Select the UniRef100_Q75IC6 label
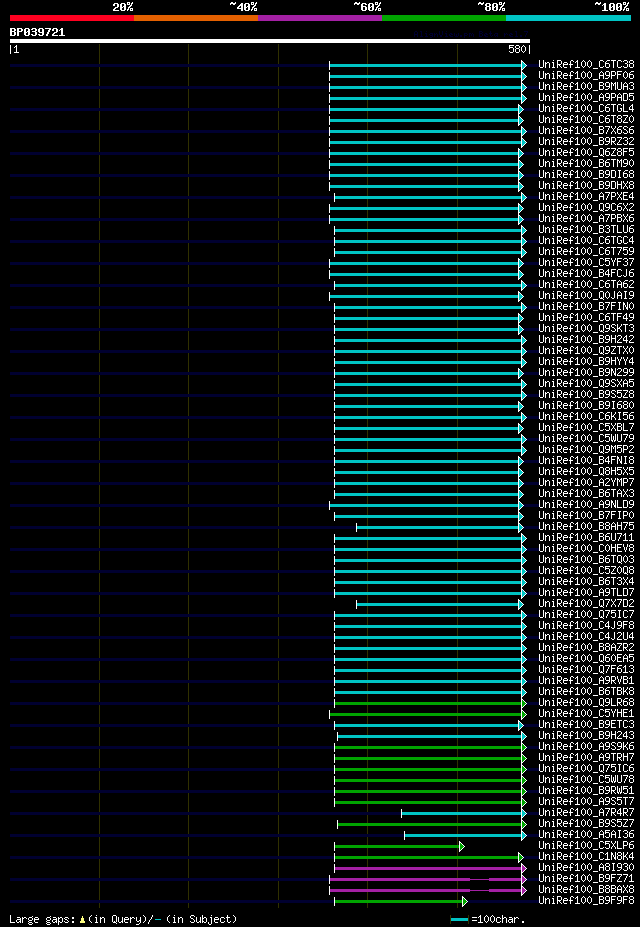This screenshot has width=640, height=927. pos(586,769)
